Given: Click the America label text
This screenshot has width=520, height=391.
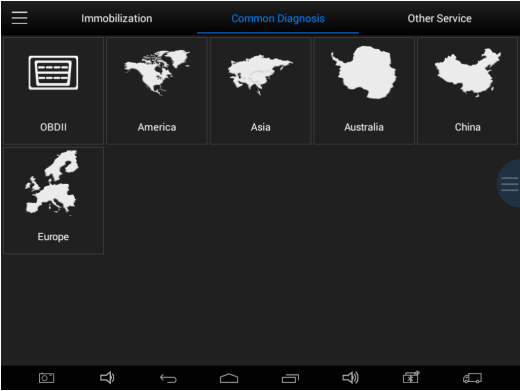Looking at the screenshot, I should click(157, 127).
